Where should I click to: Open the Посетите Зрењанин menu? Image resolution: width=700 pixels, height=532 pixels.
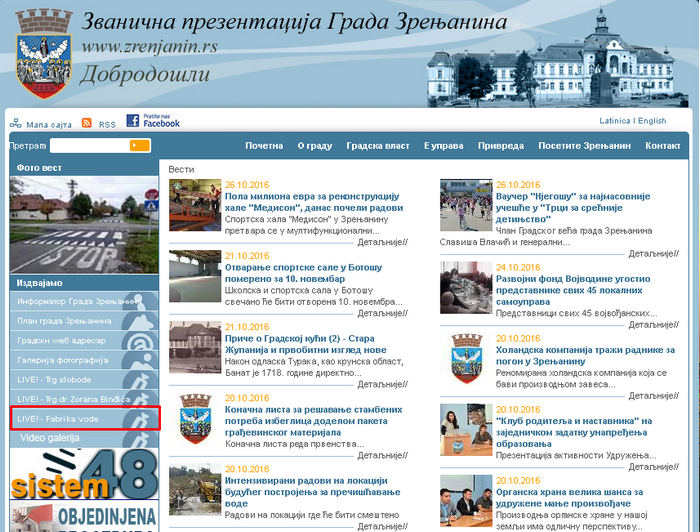(584, 145)
